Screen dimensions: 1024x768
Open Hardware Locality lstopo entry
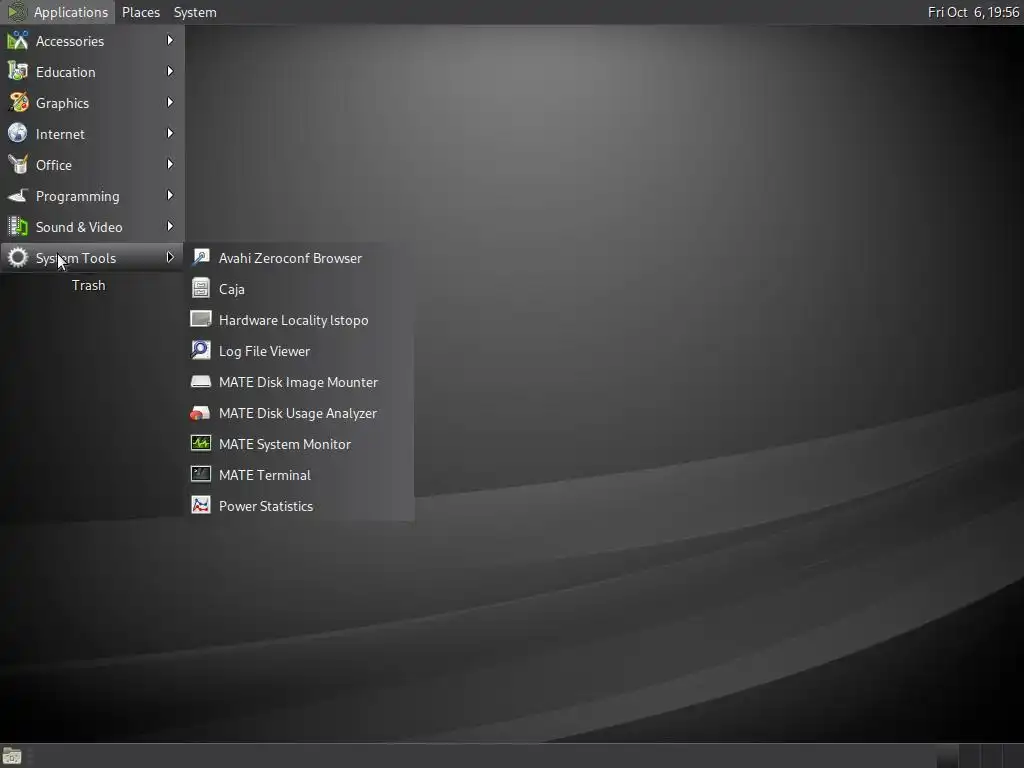(300, 320)
